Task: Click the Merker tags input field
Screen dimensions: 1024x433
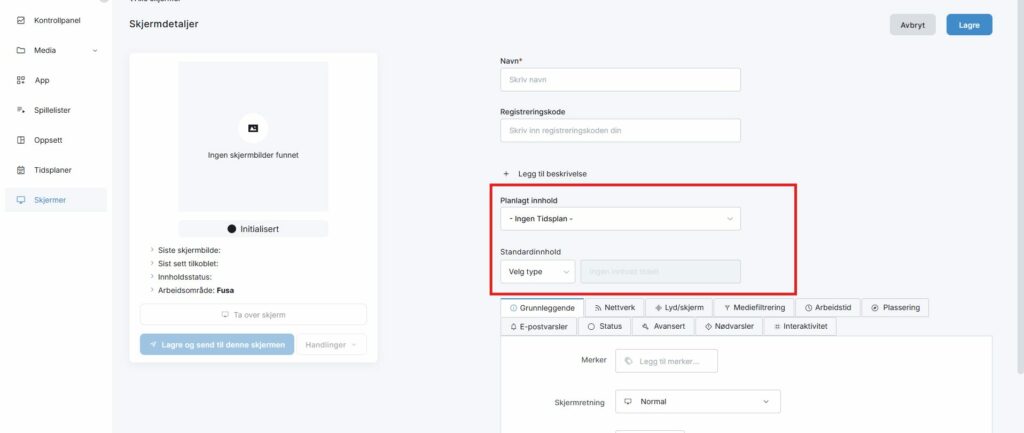Action: point(666,361)
